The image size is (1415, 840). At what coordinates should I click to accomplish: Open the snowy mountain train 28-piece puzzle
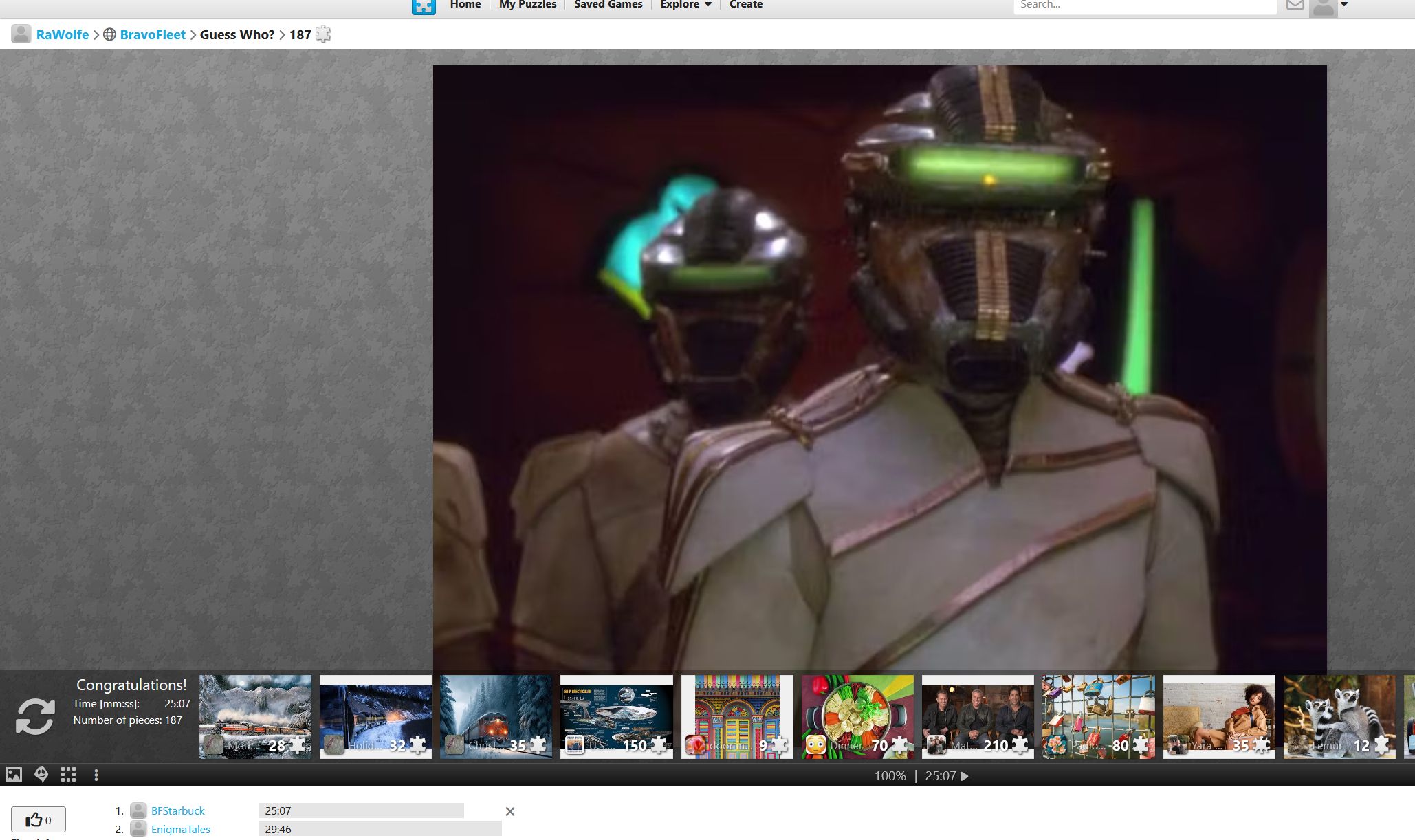click(x=255, y=716)
